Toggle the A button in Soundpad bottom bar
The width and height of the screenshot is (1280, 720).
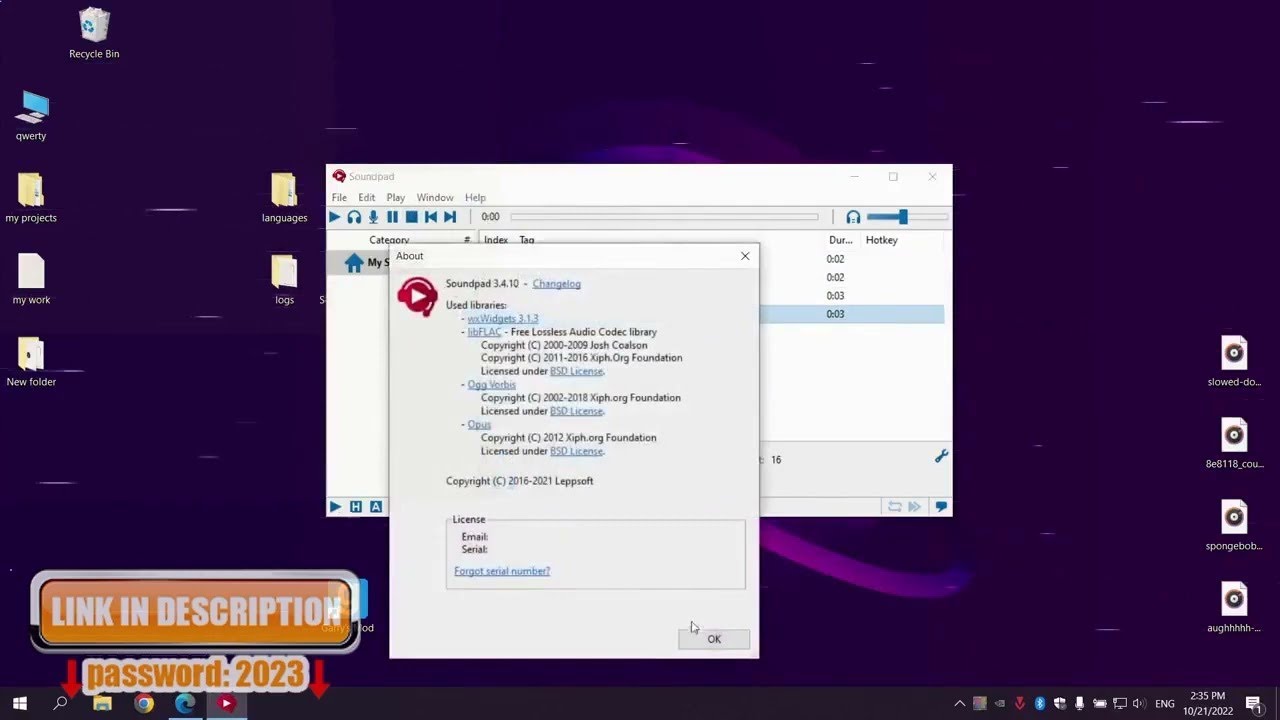pyautogui.click(x=376, y=507)
